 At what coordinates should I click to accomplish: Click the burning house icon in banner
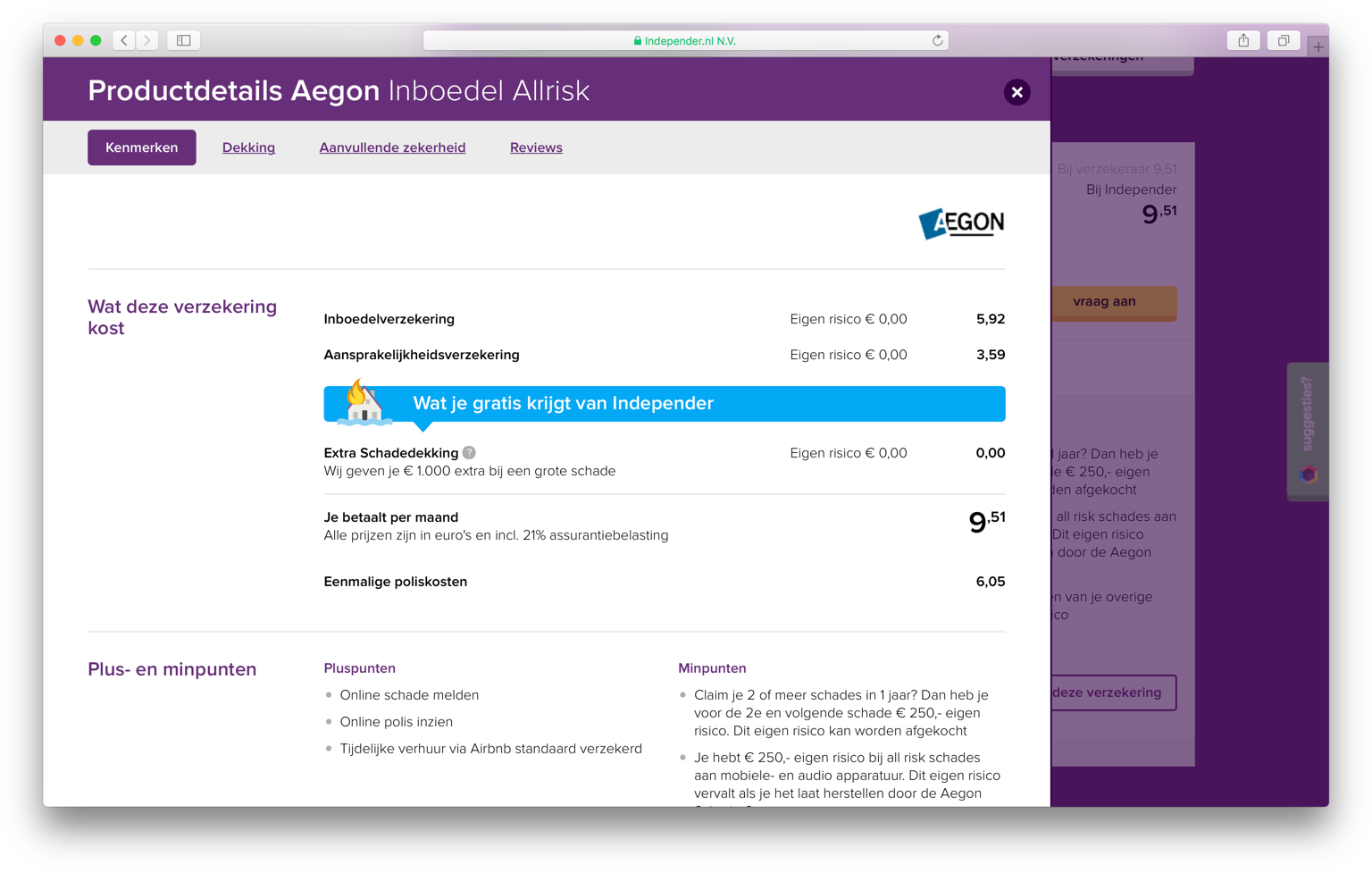point(364,401)
